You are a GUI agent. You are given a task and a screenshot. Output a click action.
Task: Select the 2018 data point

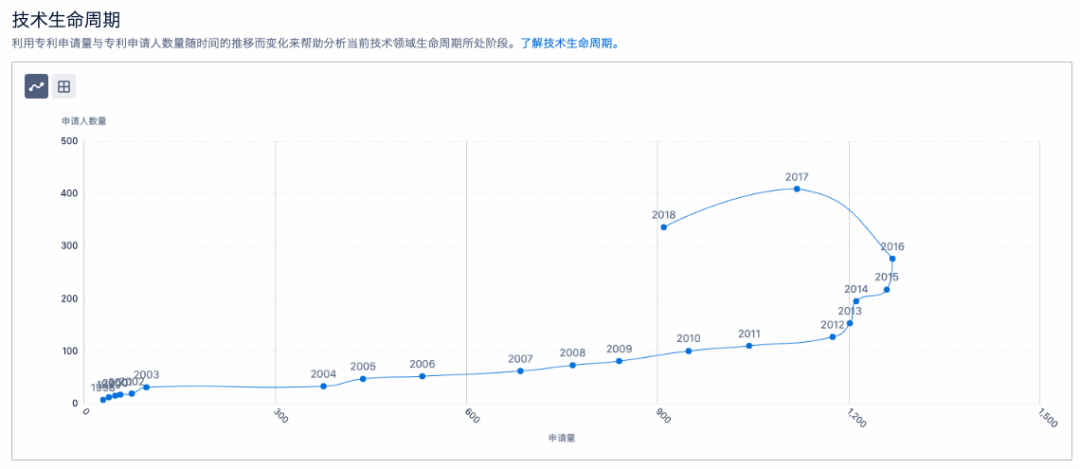tap(664, 227)
